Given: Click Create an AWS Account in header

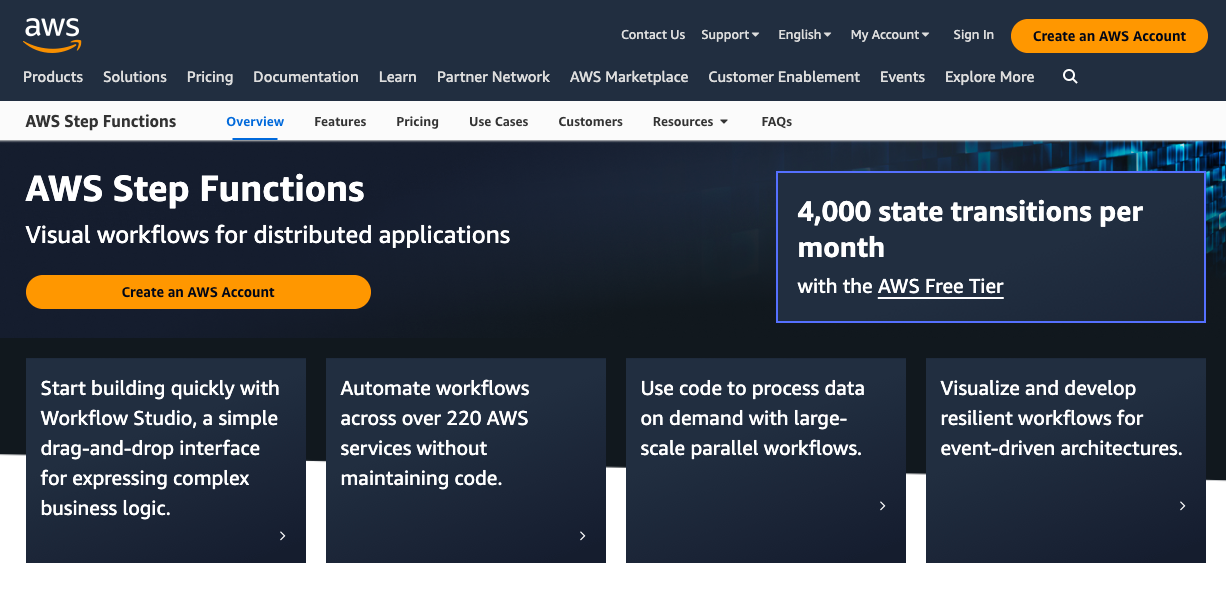Looking at the screenshot, I should (1109, 36).
